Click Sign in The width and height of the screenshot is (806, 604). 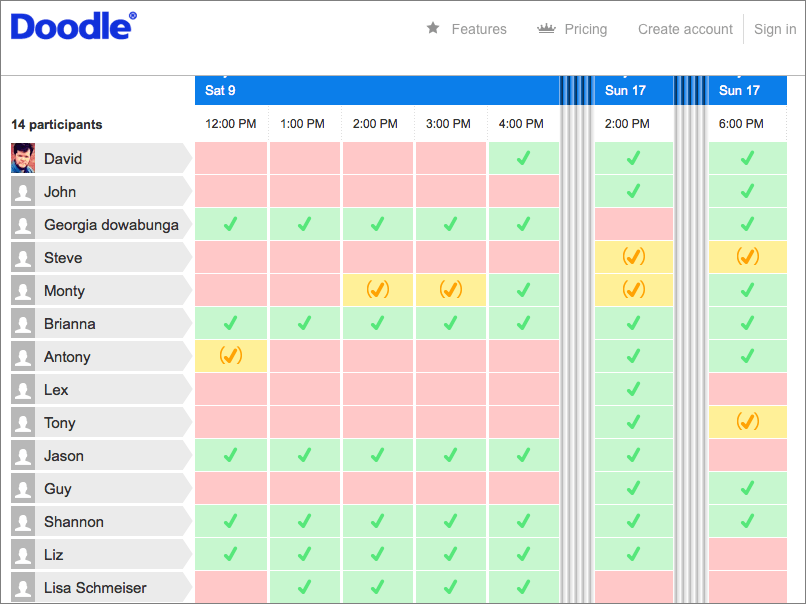(775, 29)
